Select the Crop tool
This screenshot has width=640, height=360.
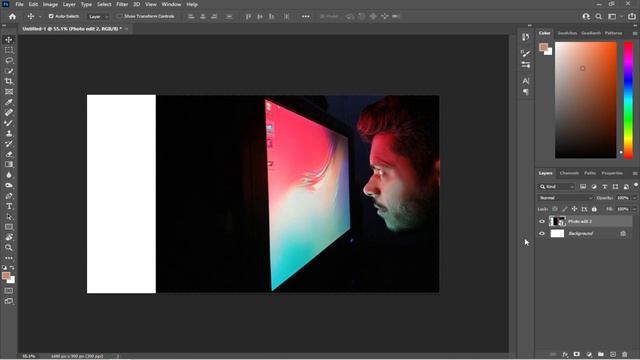(x=9, y=81)
